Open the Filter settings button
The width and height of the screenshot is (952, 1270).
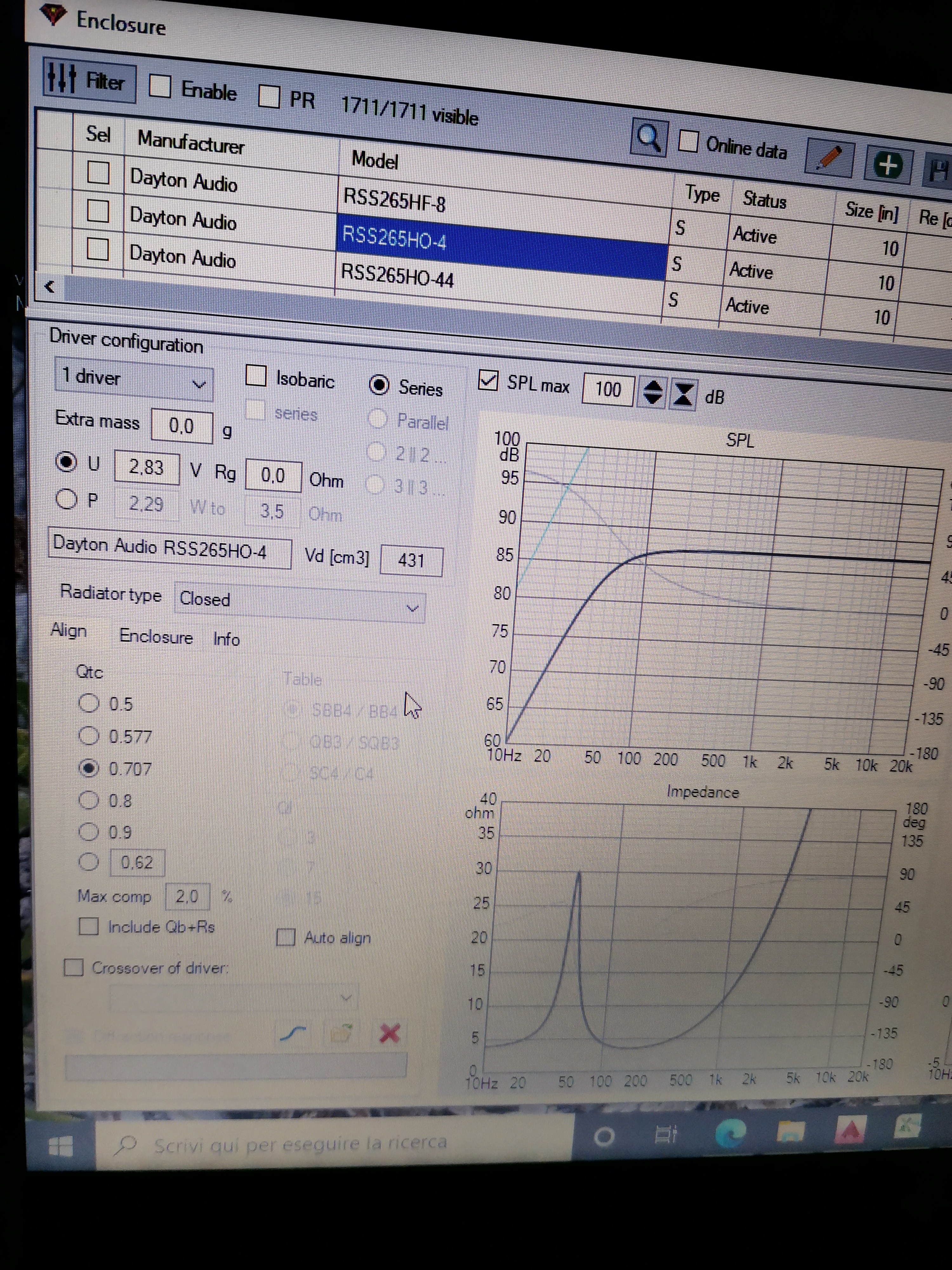click(x=89, y=80)
